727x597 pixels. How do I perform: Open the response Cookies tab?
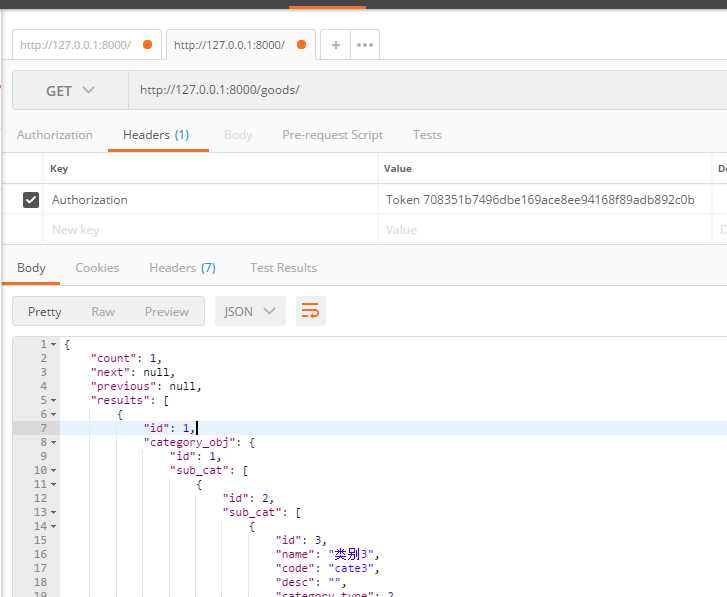coord(97,268)
